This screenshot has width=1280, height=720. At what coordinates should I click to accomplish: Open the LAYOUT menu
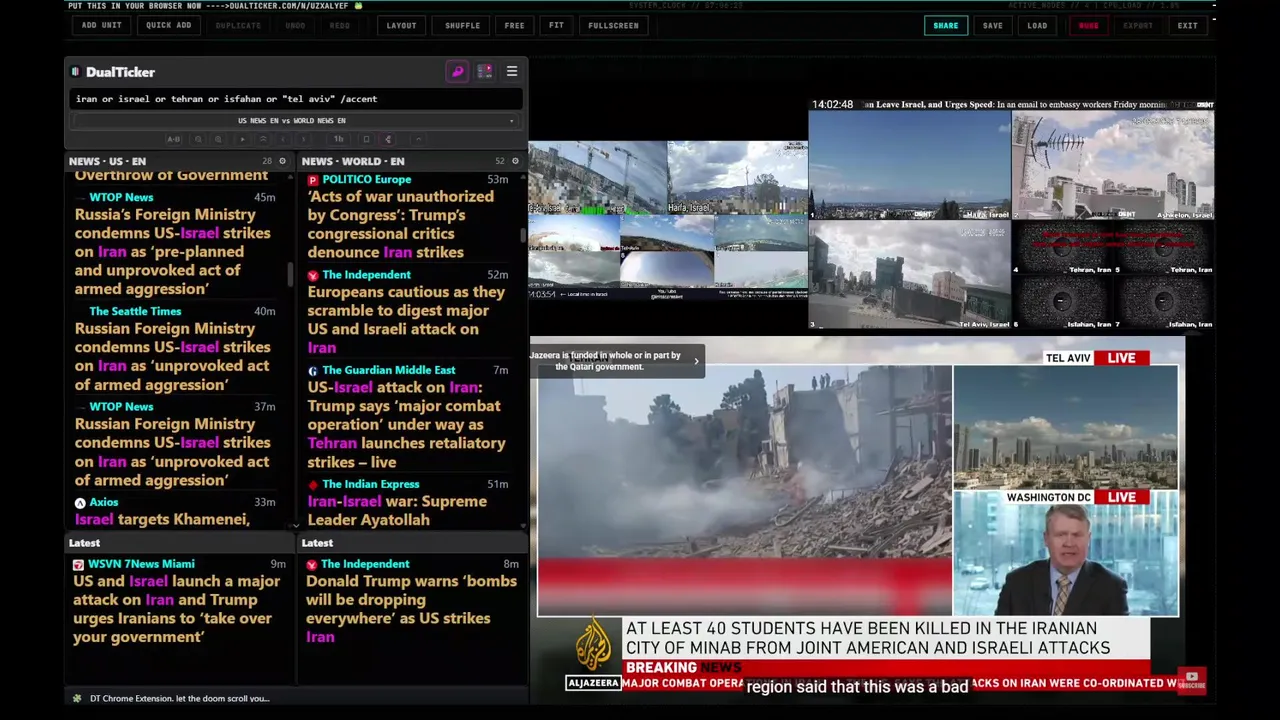[401, 25]
